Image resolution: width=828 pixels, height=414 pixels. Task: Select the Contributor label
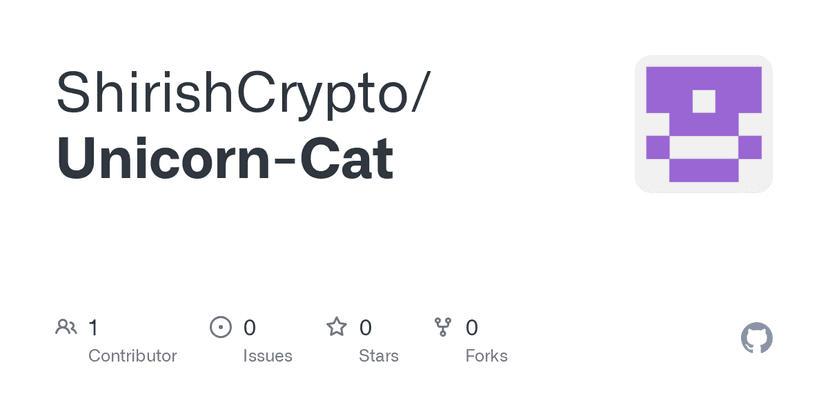tap(132, 356)
